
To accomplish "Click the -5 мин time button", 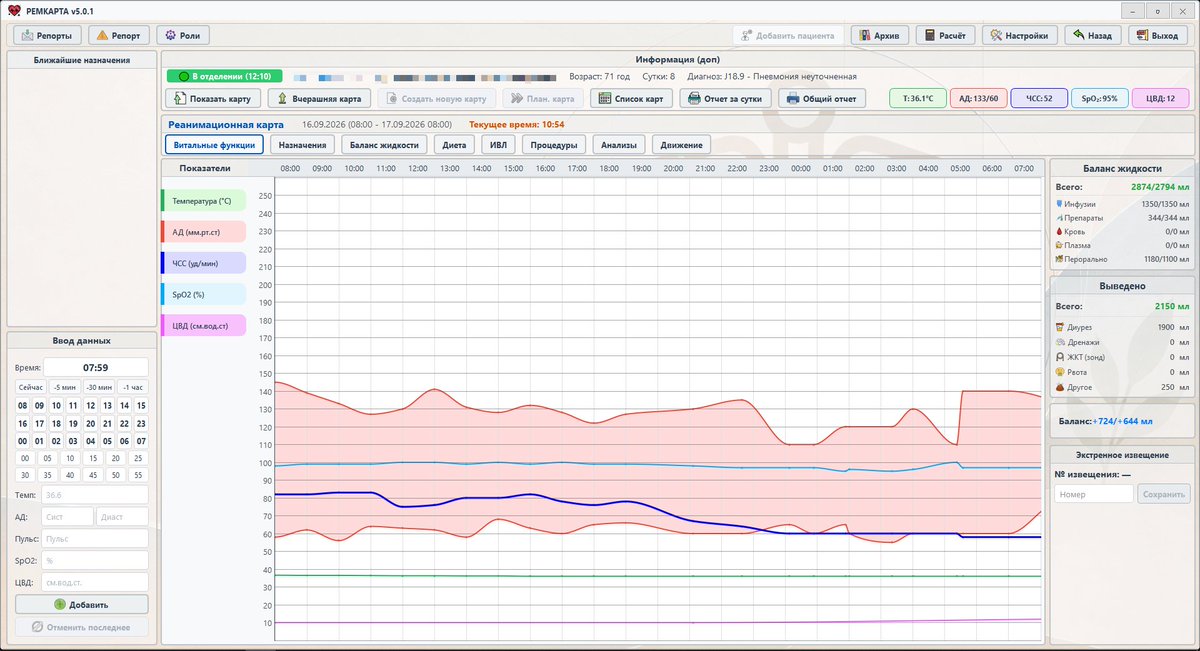I will tap(63, 387).
